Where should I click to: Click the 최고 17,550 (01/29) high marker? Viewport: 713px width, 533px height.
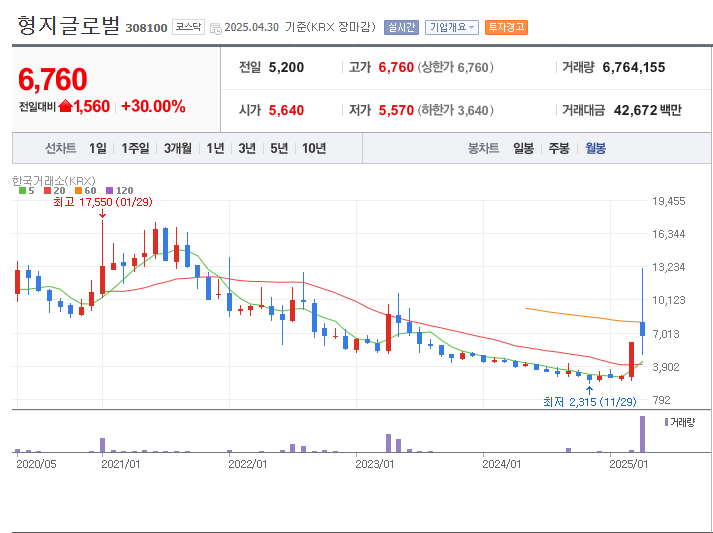click(x=103, y=202)
